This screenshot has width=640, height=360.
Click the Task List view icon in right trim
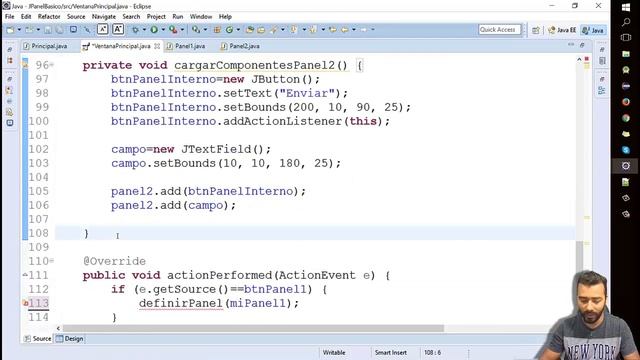coord(602,61)
